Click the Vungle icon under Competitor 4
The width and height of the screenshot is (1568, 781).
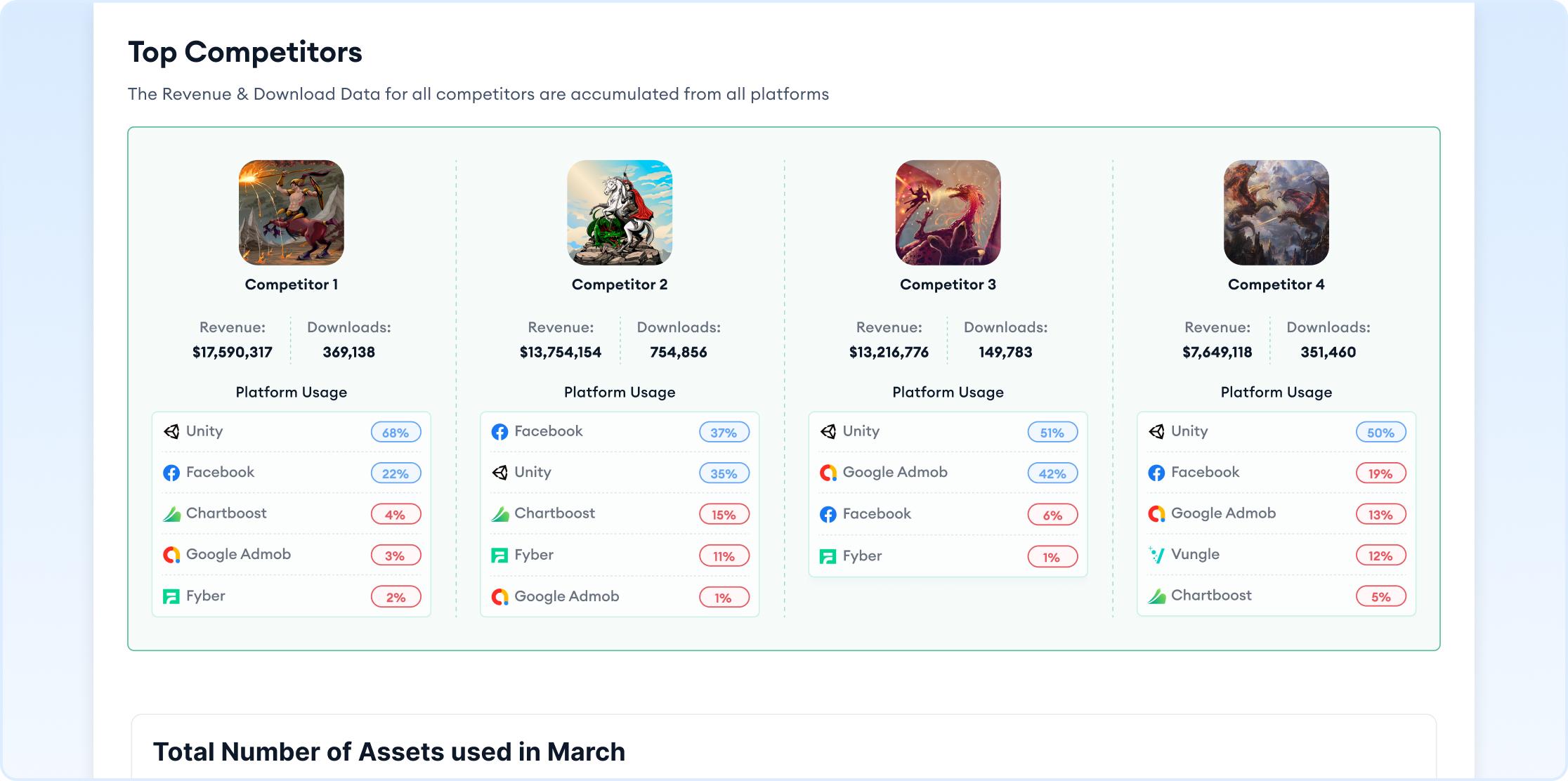[1158, 554]
